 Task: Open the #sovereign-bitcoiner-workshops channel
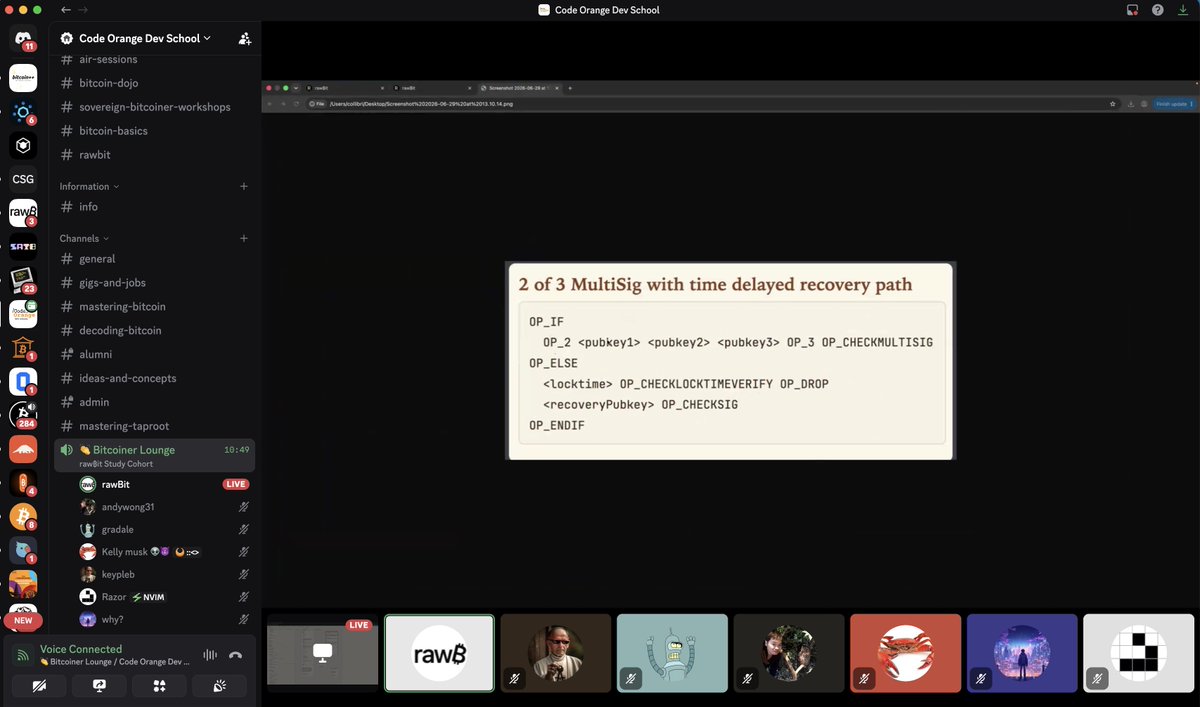pyautogui.click(x=154, y=107)
